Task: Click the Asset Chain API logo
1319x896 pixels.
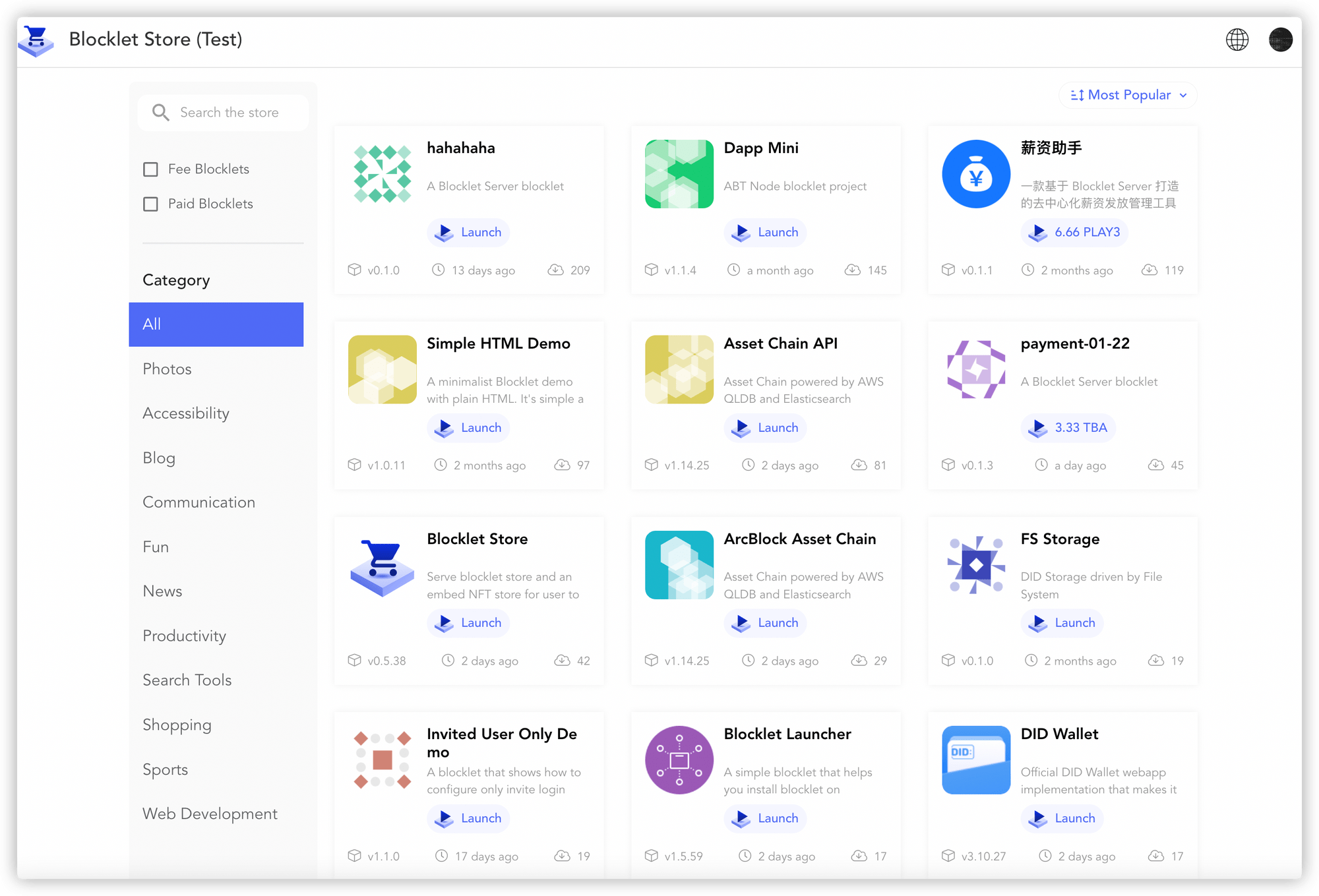Action: [x=679, y=369]
